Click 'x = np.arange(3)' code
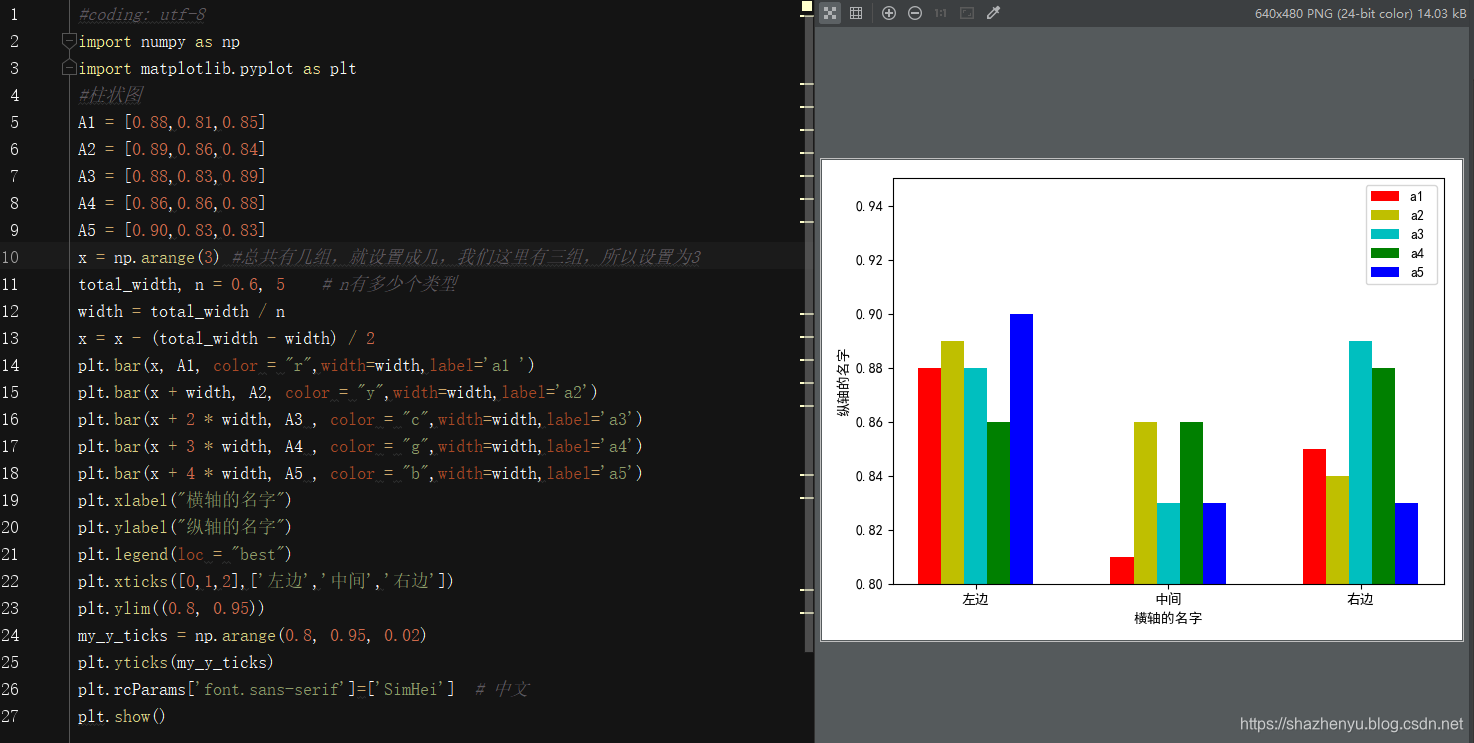1474x743 pixels. [x=149, y=257]
